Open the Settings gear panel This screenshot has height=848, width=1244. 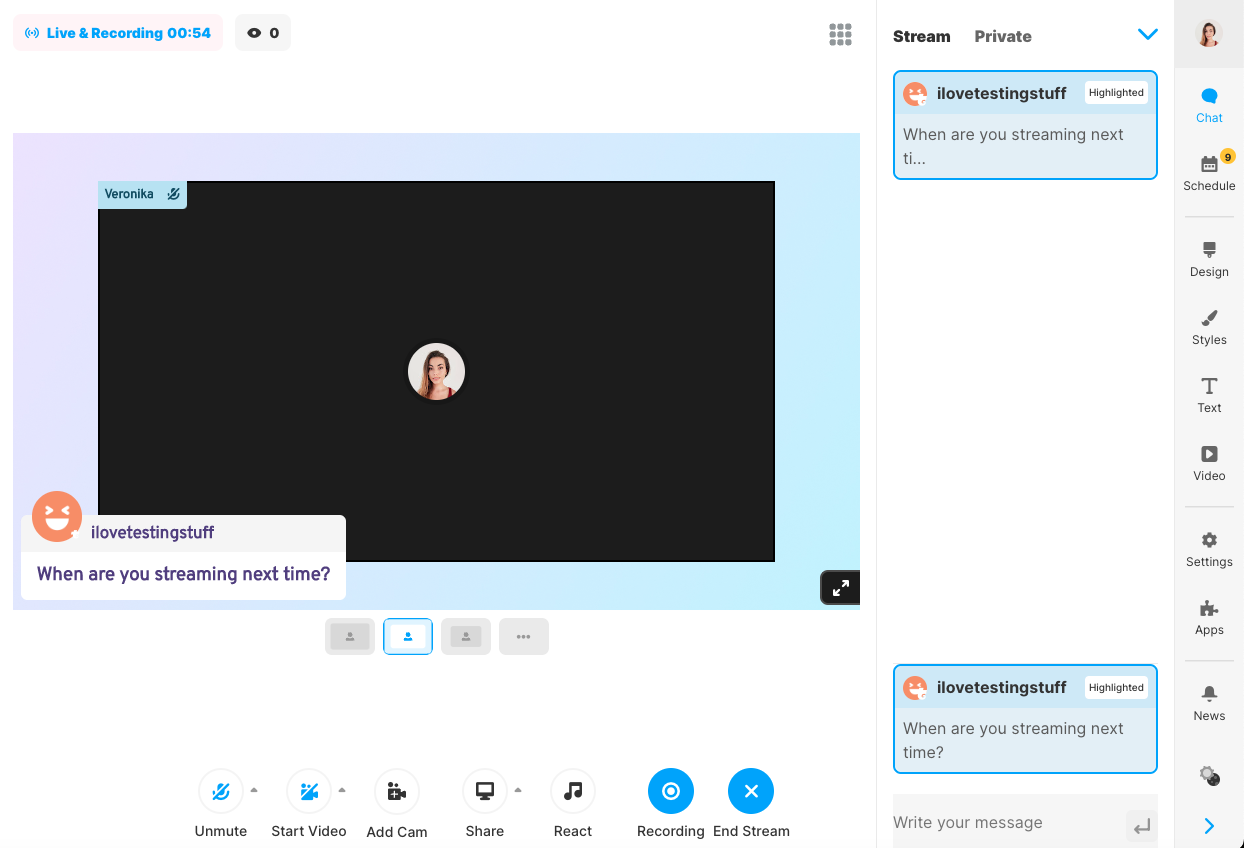point(1209,549)
